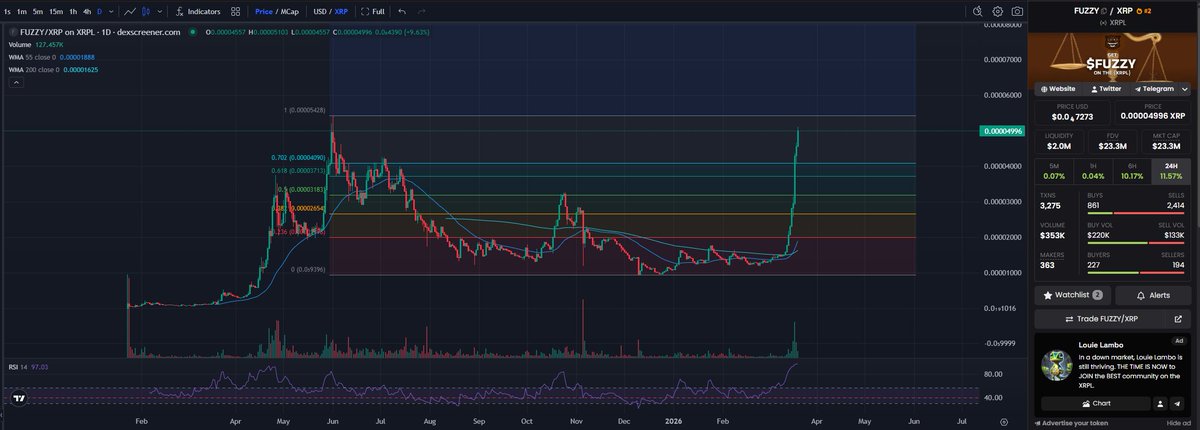Set chart denomination to XRP
Image resolution: width=1200 pixels, height=430 pixels.
pos(340,11)
